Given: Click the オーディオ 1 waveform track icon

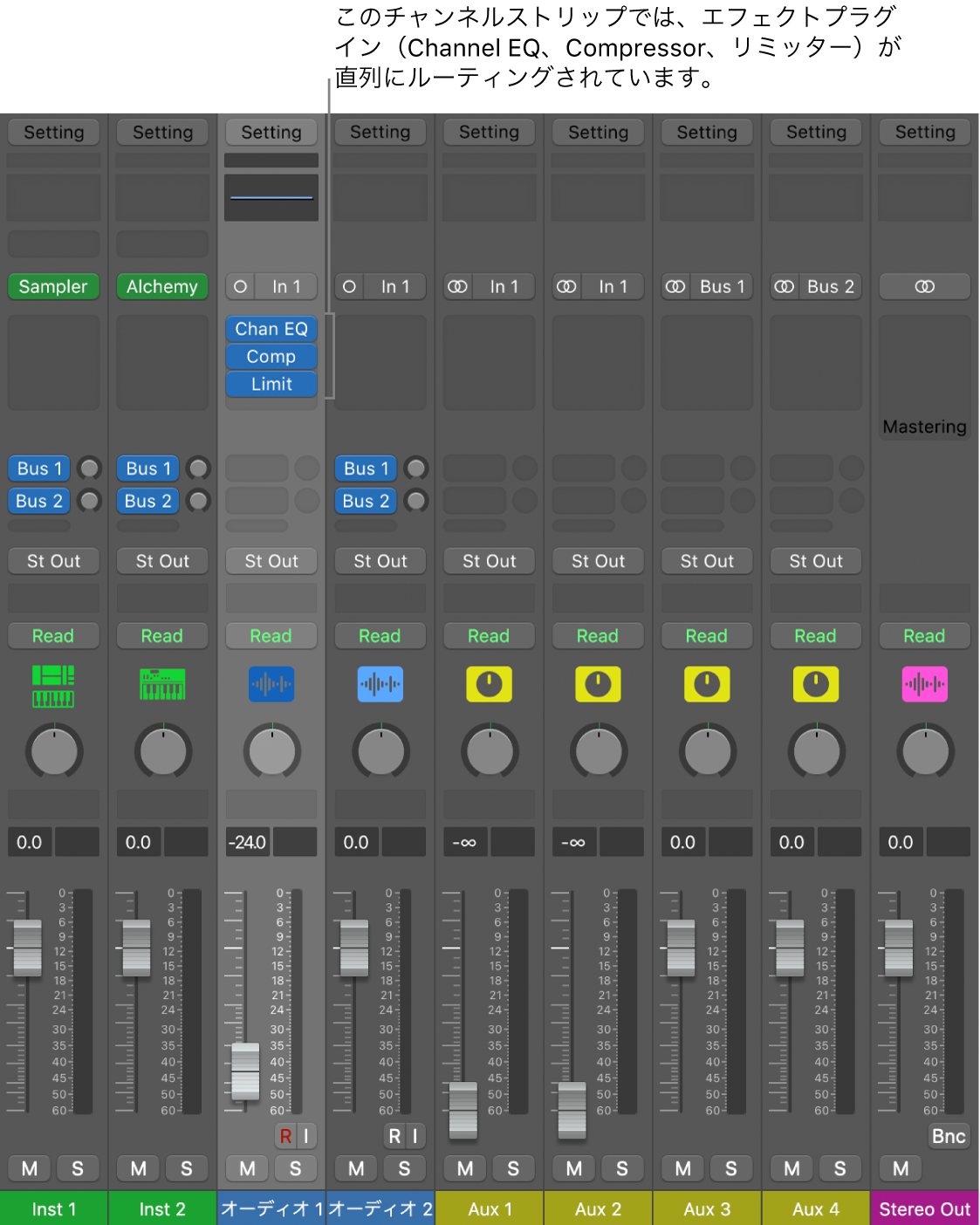Looking at the screenshot, I should pyautogui.click(x=271, y=685).
